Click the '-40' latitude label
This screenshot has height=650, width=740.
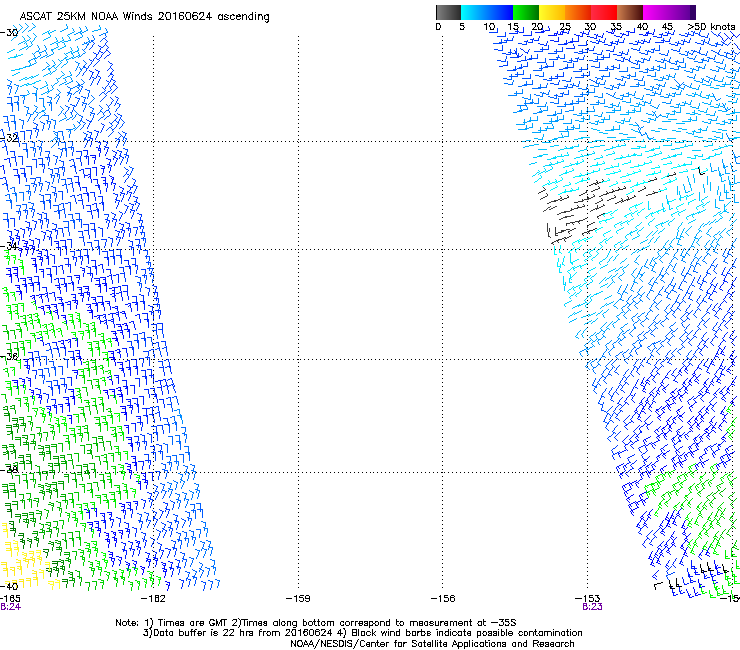(9, 586)
